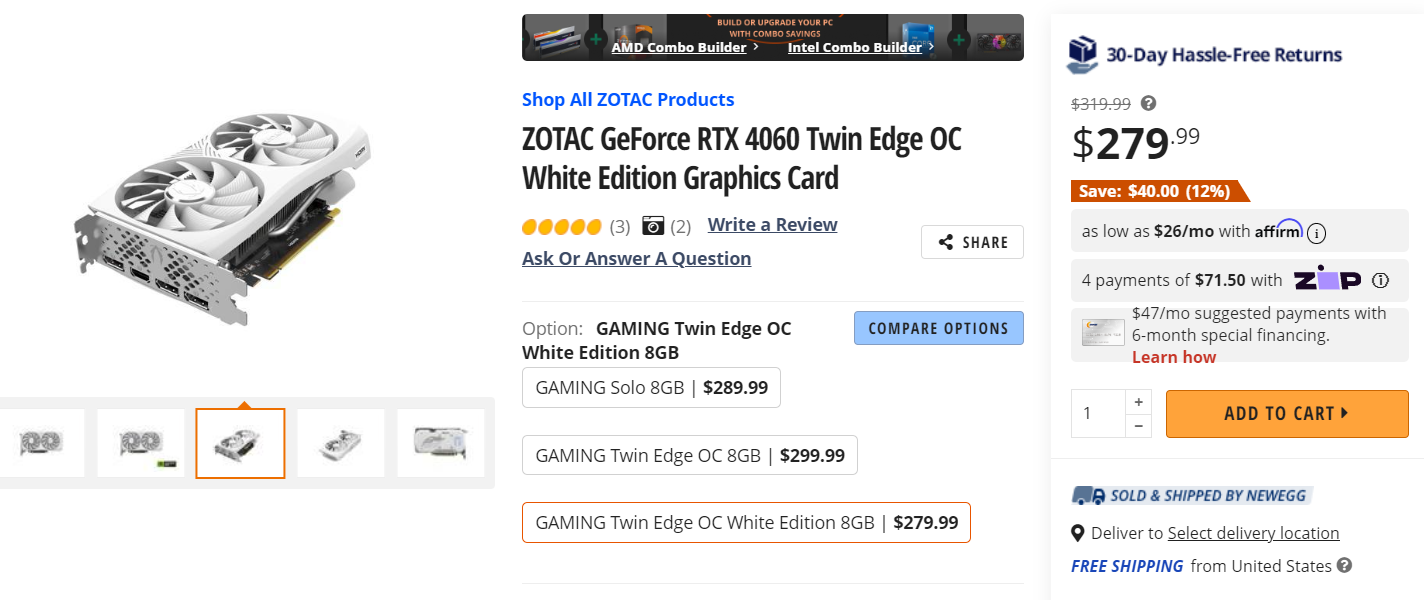Open Shop All ZOTAC Products

(x=627, y=99)
